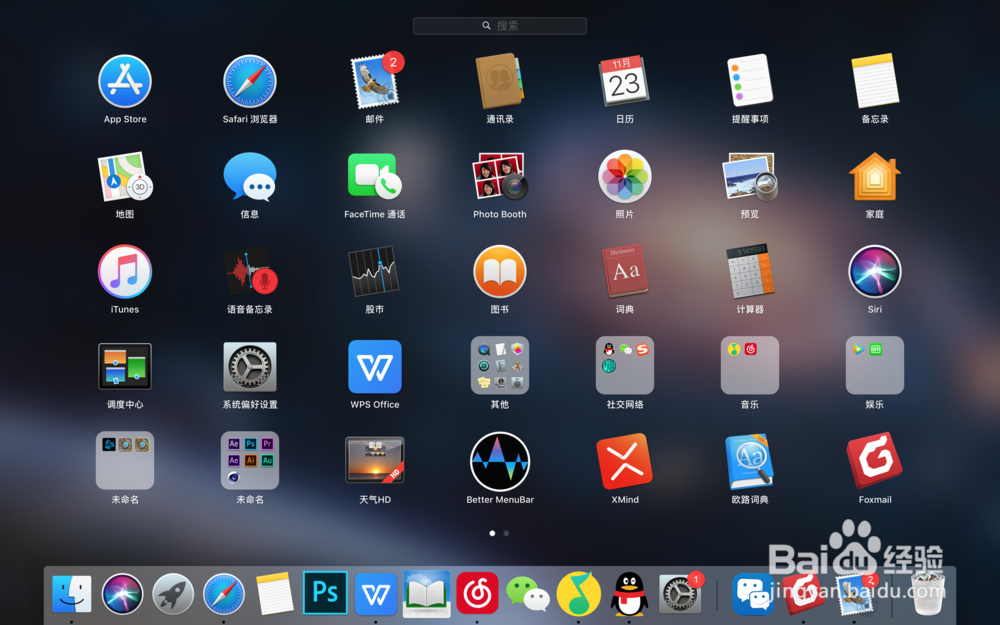This screenshot has width=1000, height=625.
Task: Open WPS from the Dock
Action: coord(376,594)
